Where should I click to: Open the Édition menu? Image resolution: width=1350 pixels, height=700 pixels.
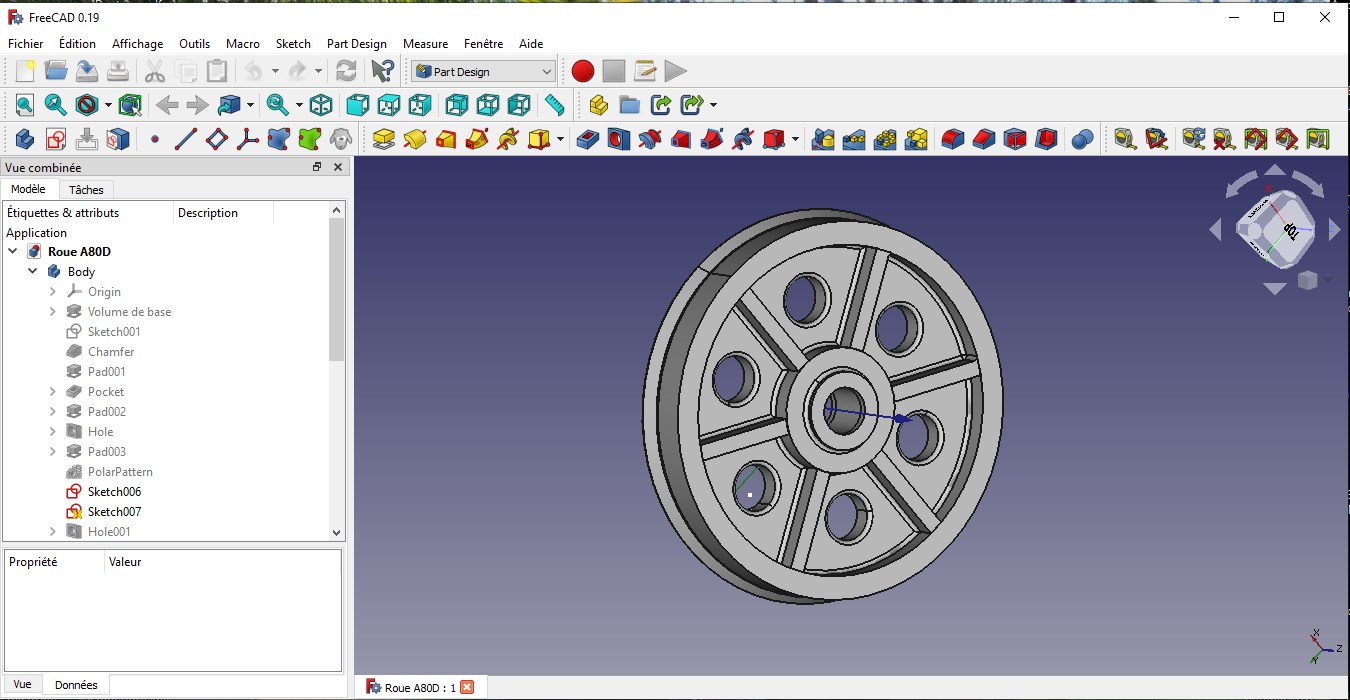(x=77, y=44)
